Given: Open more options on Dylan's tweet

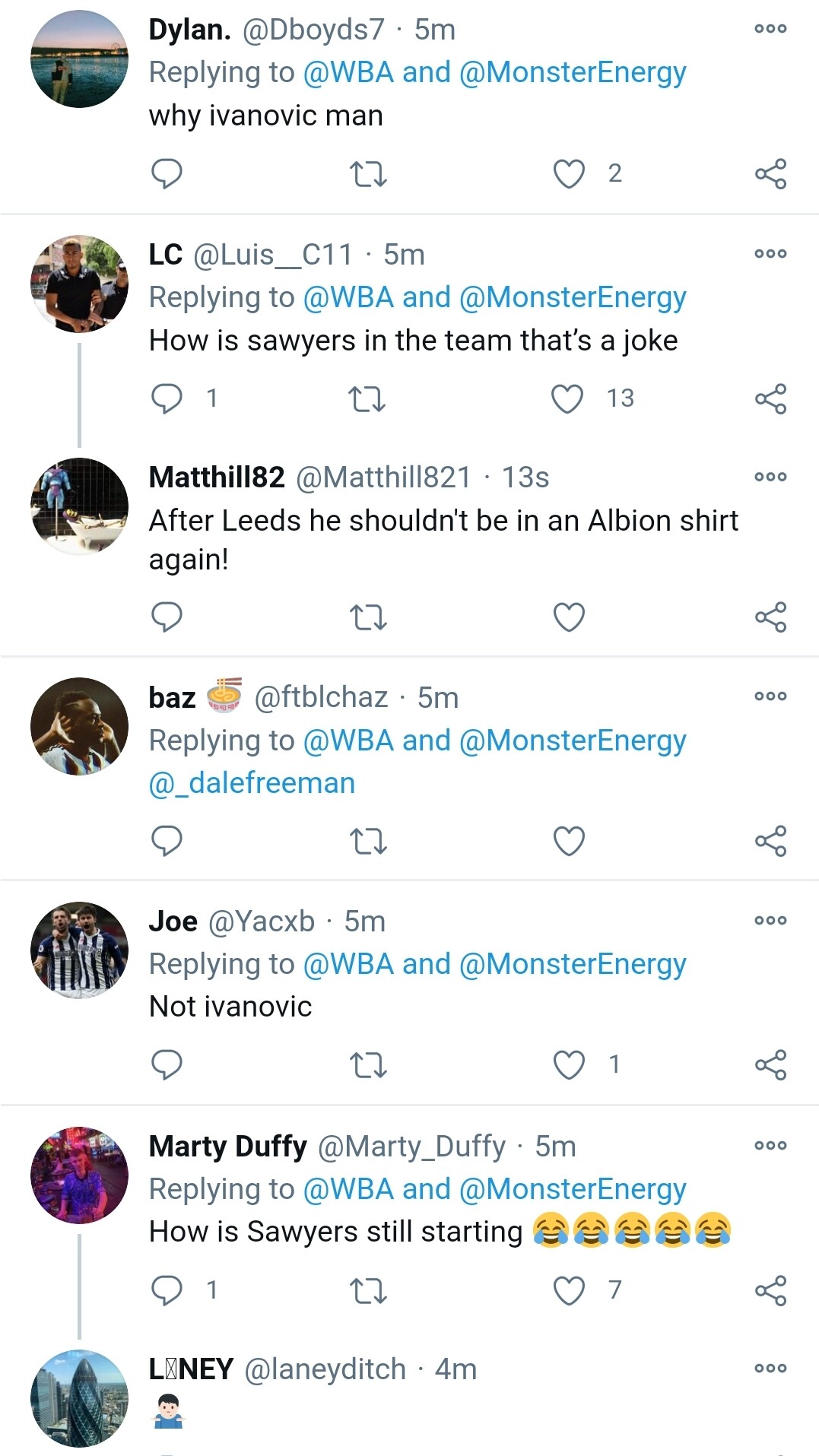Looking at the screenshot, I should tap(770, 29).
